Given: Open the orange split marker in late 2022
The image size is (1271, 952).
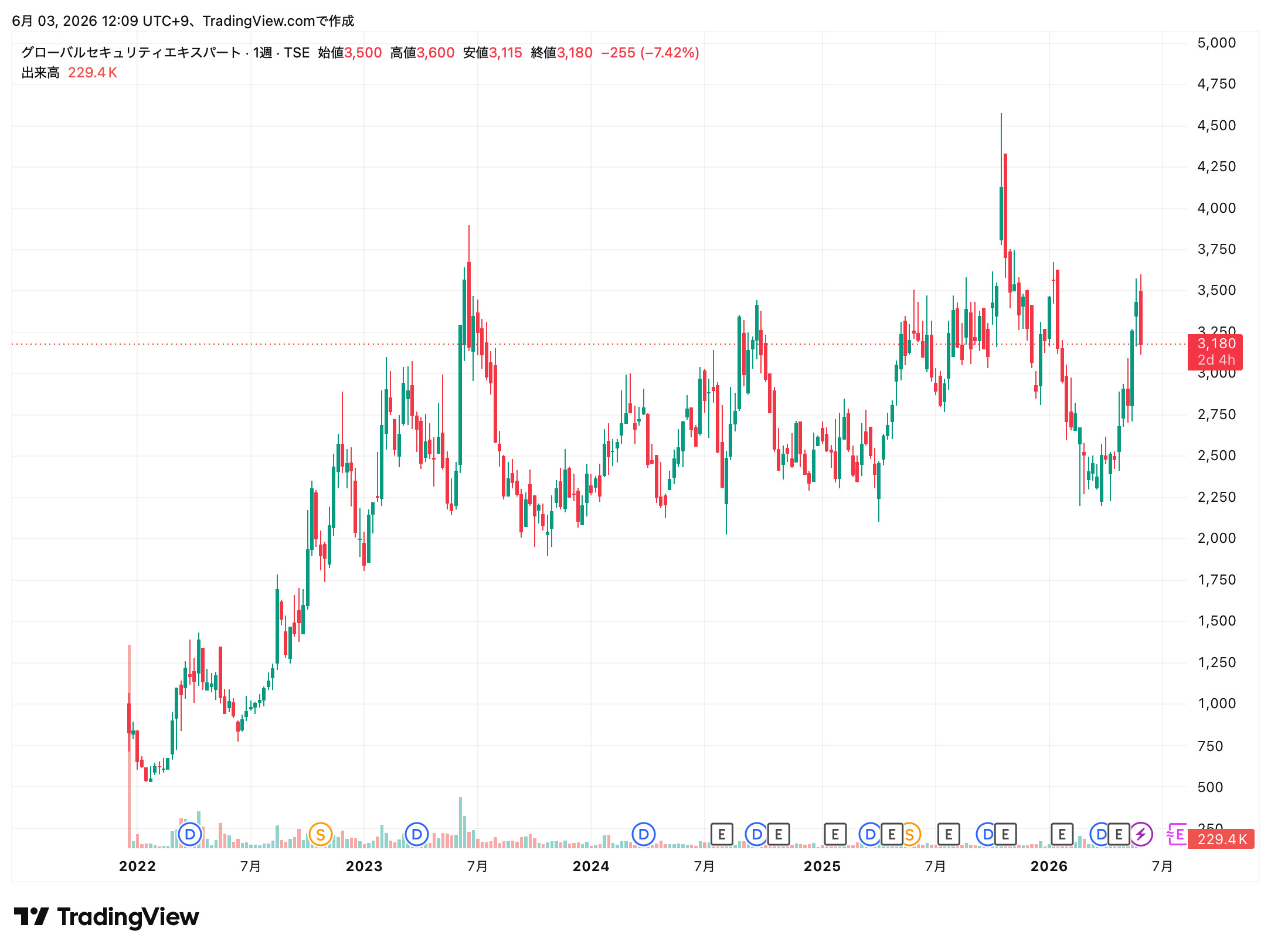Looking at the screenshot, I should [320, 834].
